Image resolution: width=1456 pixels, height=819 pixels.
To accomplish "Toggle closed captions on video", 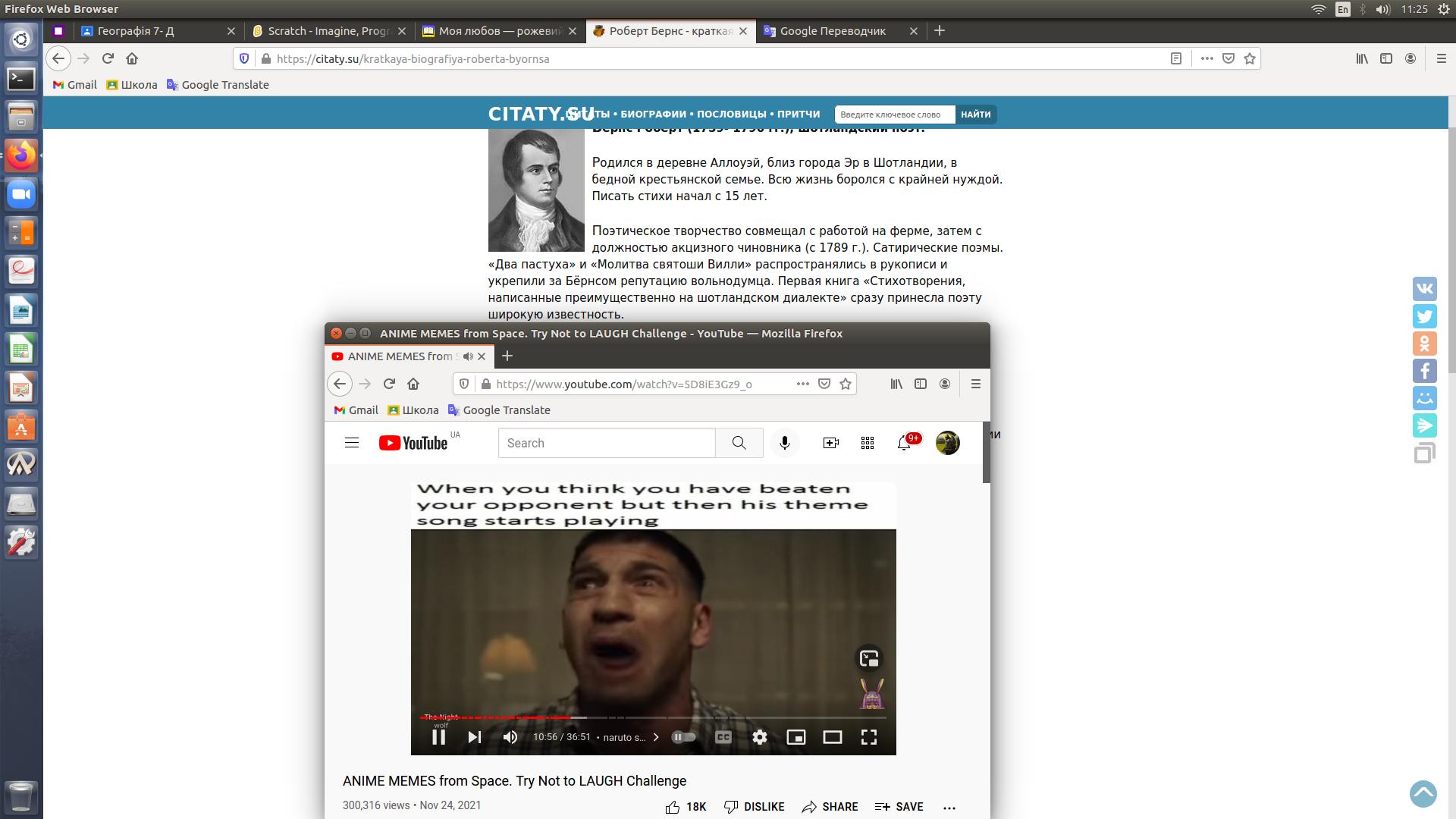I will [723, 737].
